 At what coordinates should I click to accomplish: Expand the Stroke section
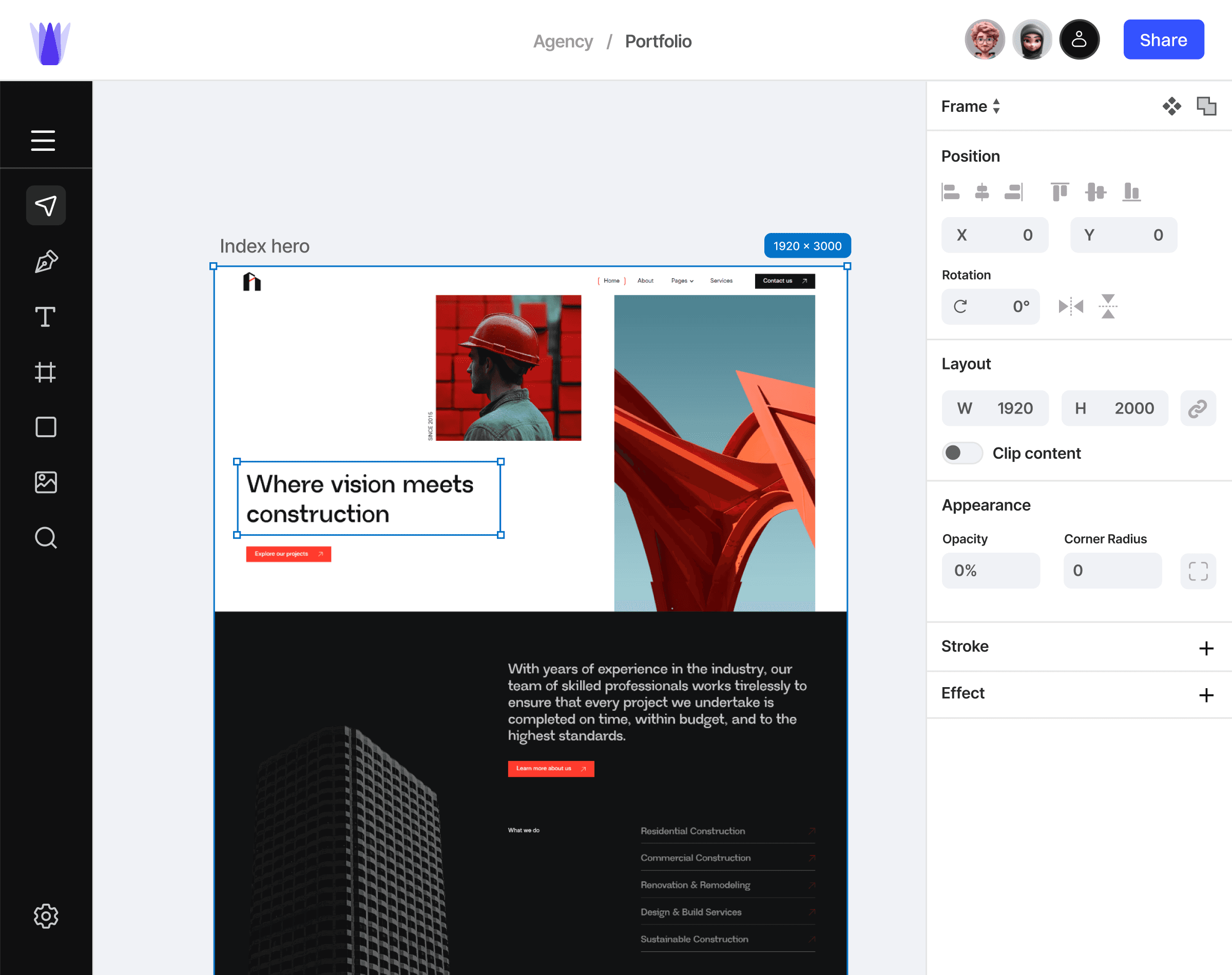tap(1206, 648)
